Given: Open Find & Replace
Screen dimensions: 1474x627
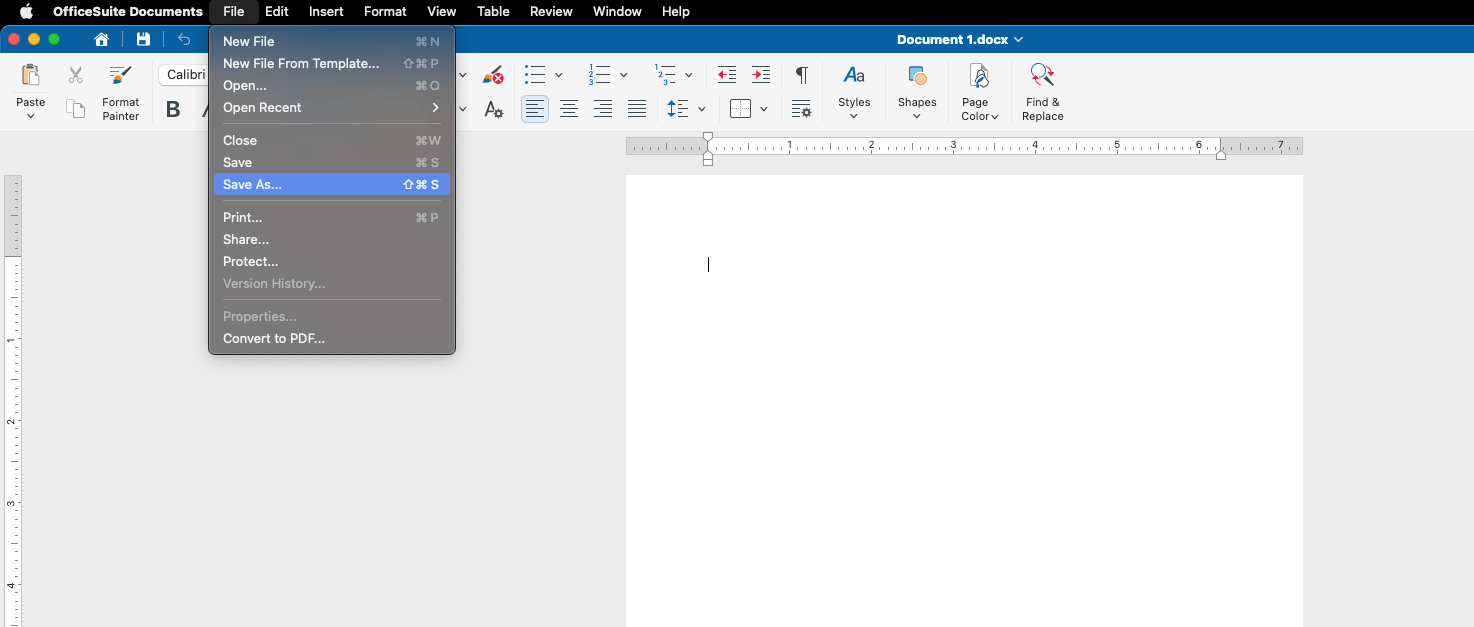Looking at the screenshot, I should tap(1042, 90).
